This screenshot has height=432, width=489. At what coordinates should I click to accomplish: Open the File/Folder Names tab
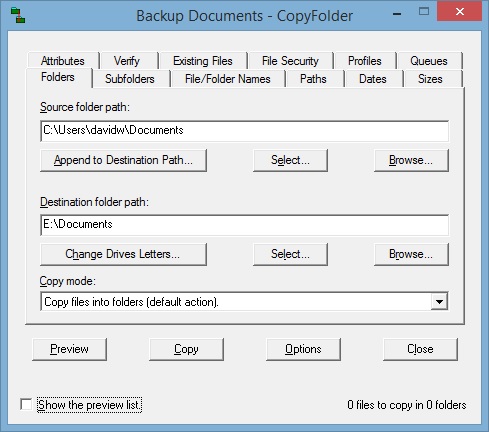(228, 79)
